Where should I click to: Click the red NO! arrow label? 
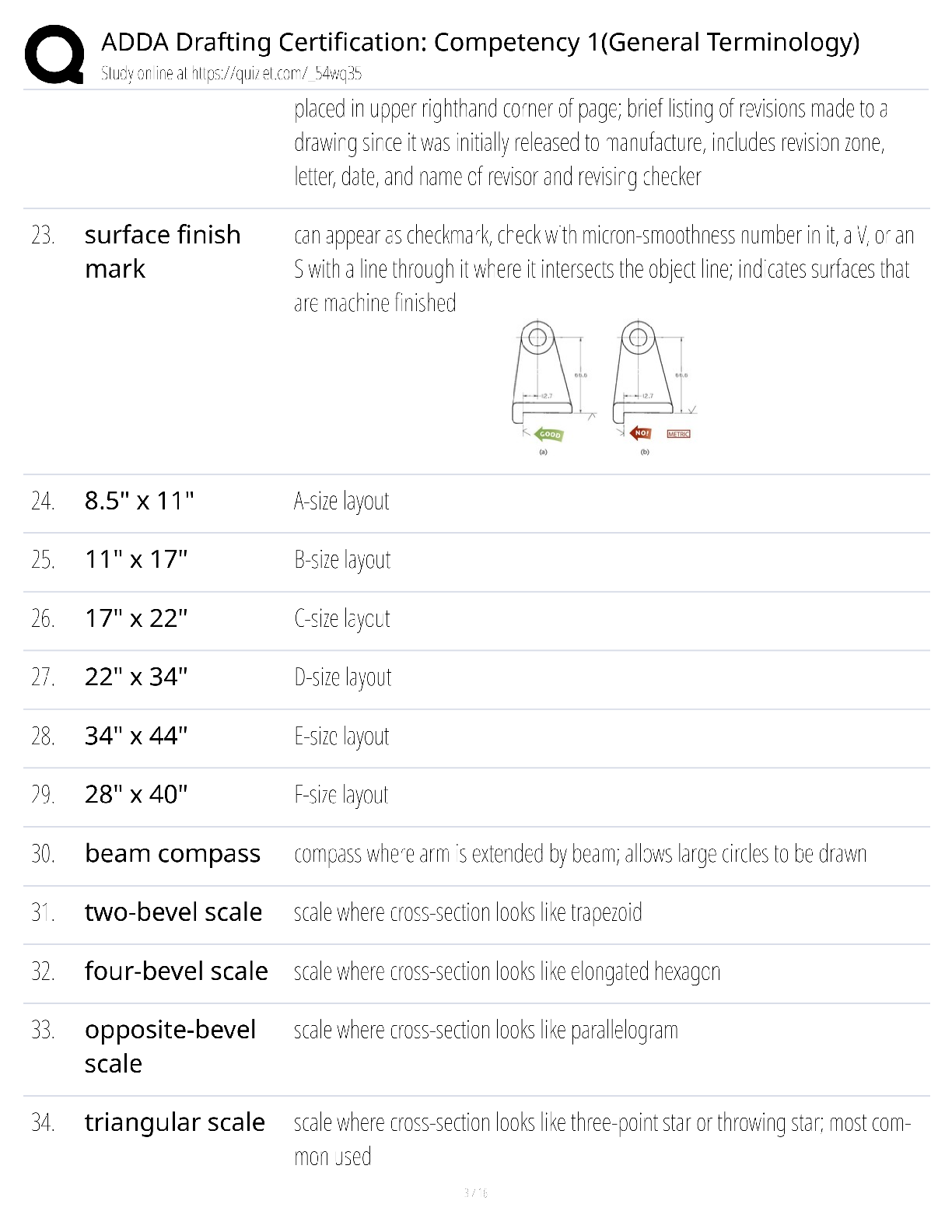pyautogui.click(x=642, y=433)
